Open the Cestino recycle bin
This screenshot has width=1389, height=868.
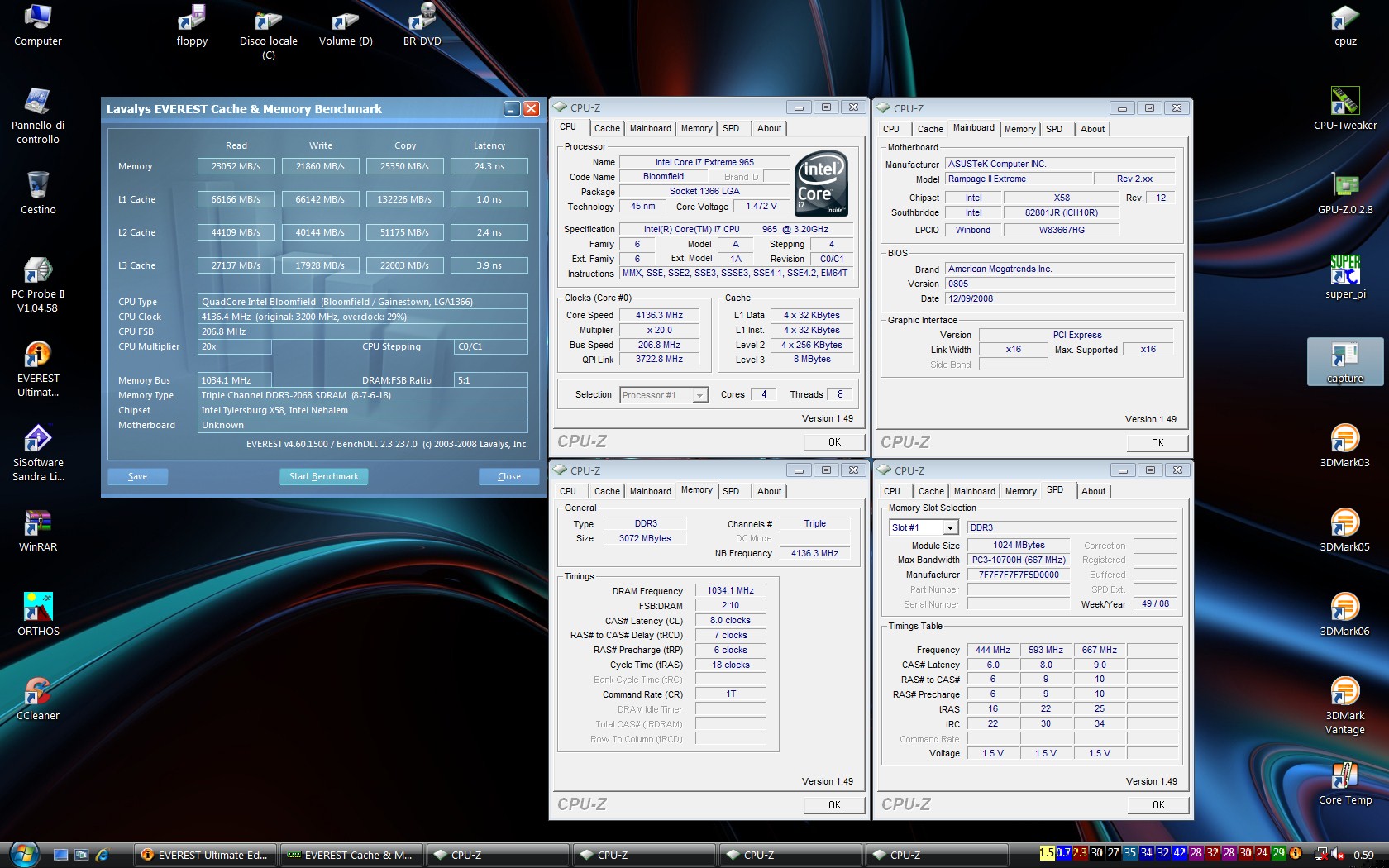(x=38, y=193)
